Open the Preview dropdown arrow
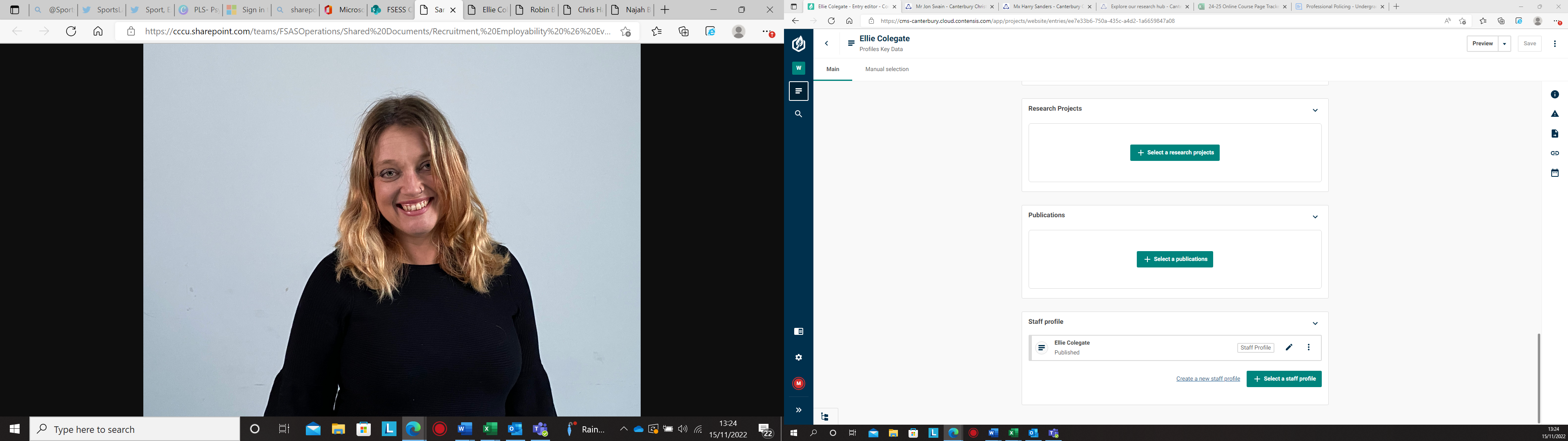The image size is (1568, 441). [1504, 44]
